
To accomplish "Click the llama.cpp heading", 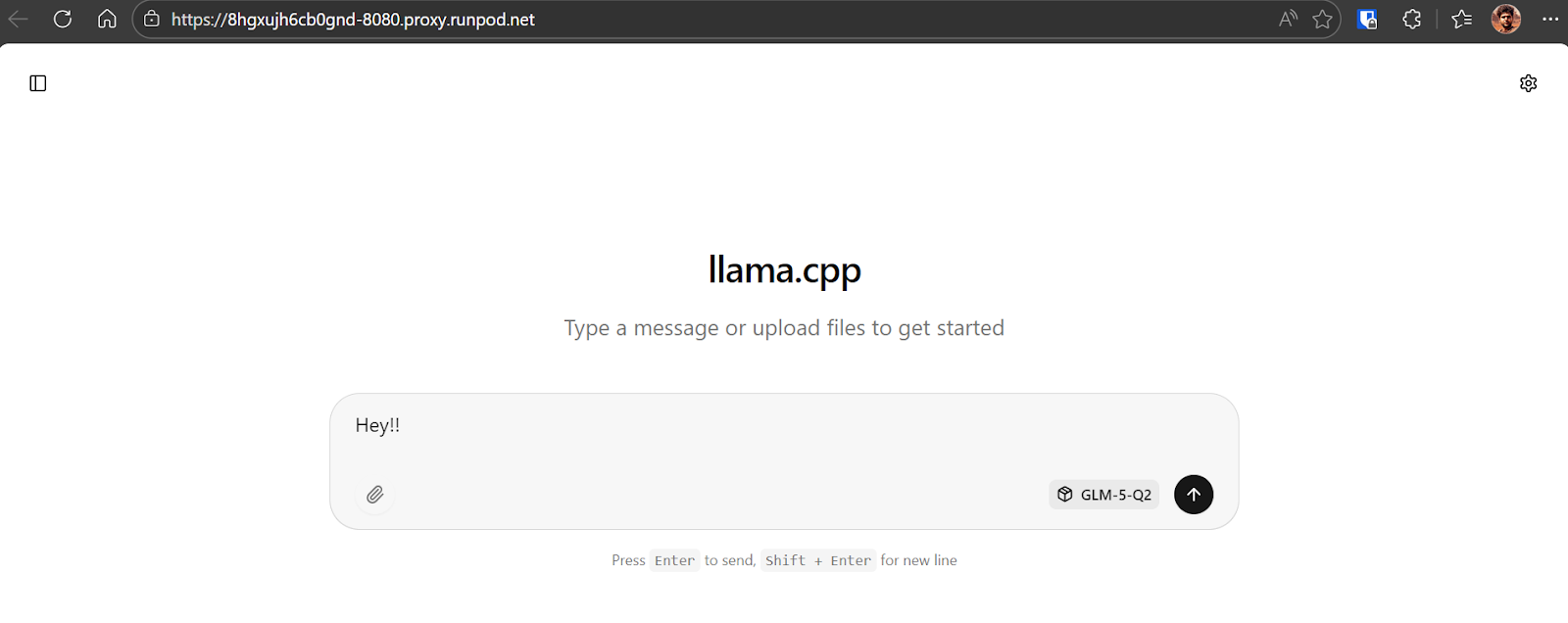I will click(x=784, y=270).
